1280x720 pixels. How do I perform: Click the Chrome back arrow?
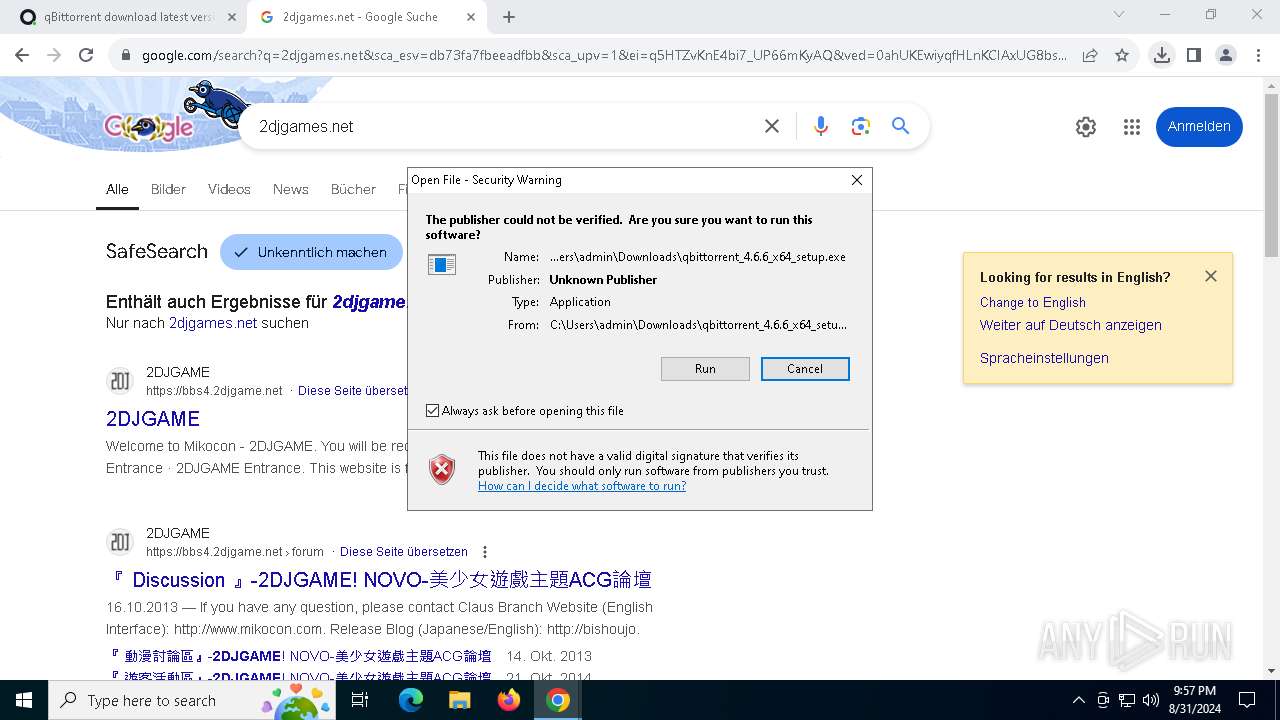[22, 56]
